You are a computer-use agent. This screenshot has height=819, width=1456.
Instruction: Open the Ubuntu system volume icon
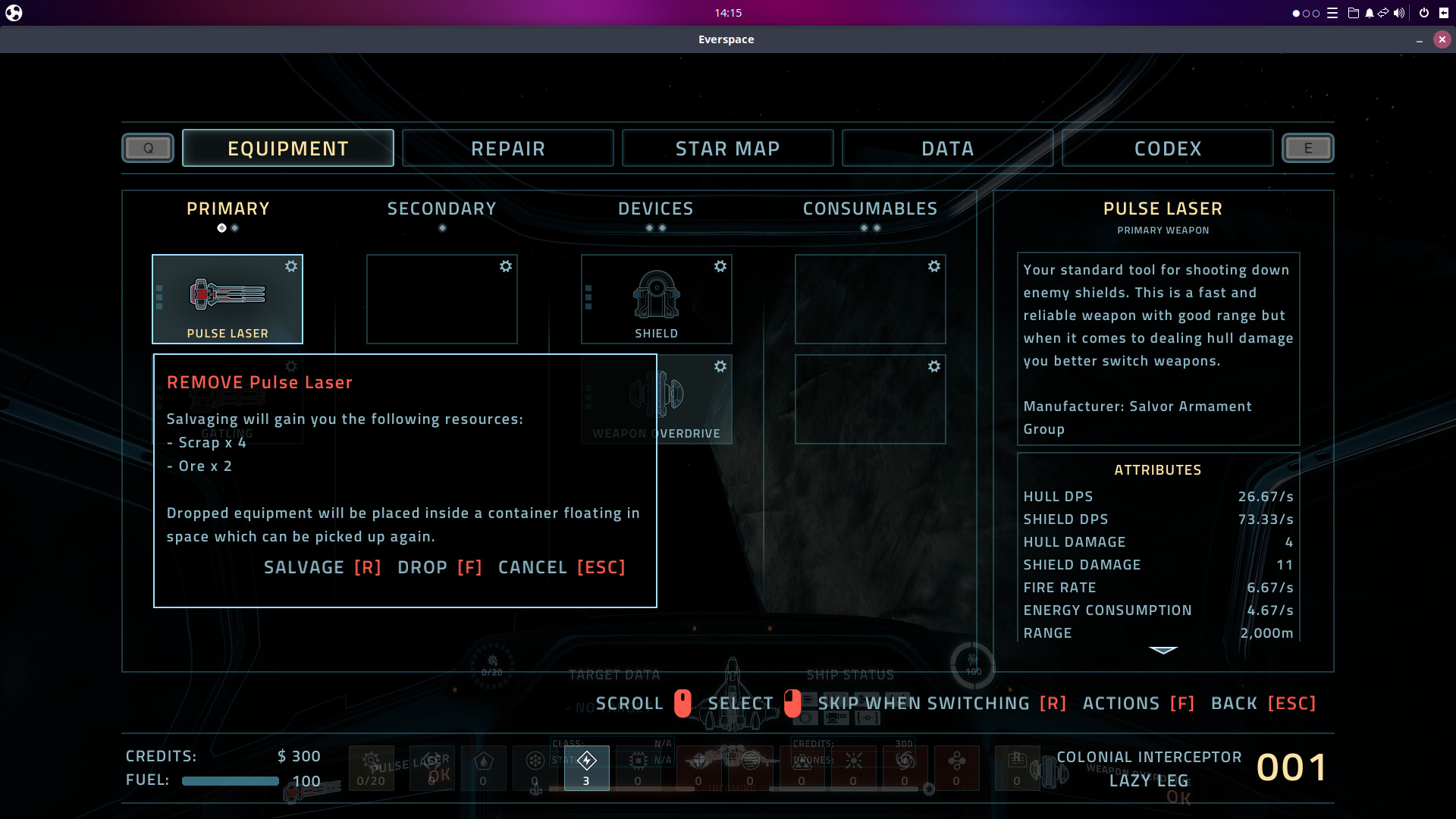click(1399, 13)
